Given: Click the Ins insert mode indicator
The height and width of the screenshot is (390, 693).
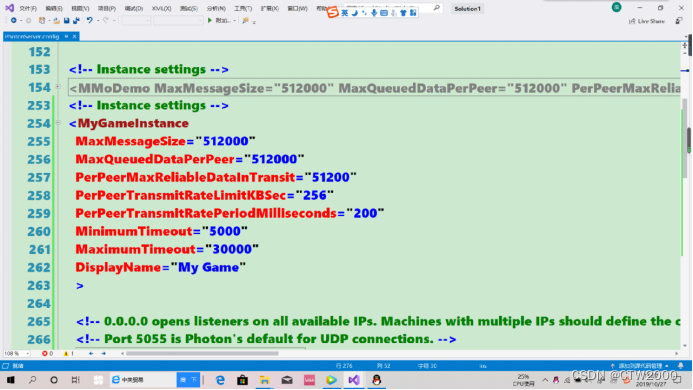Looking at the screenshot, I should 483,366.
